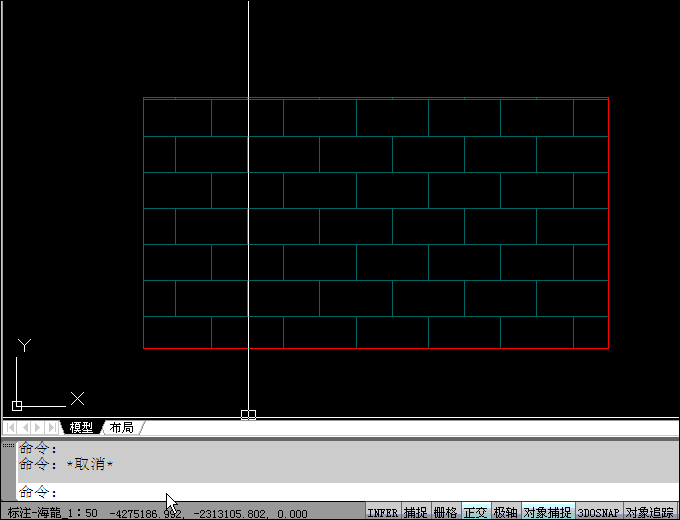This screenshot has height=520, width=680.
Task: Go to next layout tab arrow
Action: point(38,428)
